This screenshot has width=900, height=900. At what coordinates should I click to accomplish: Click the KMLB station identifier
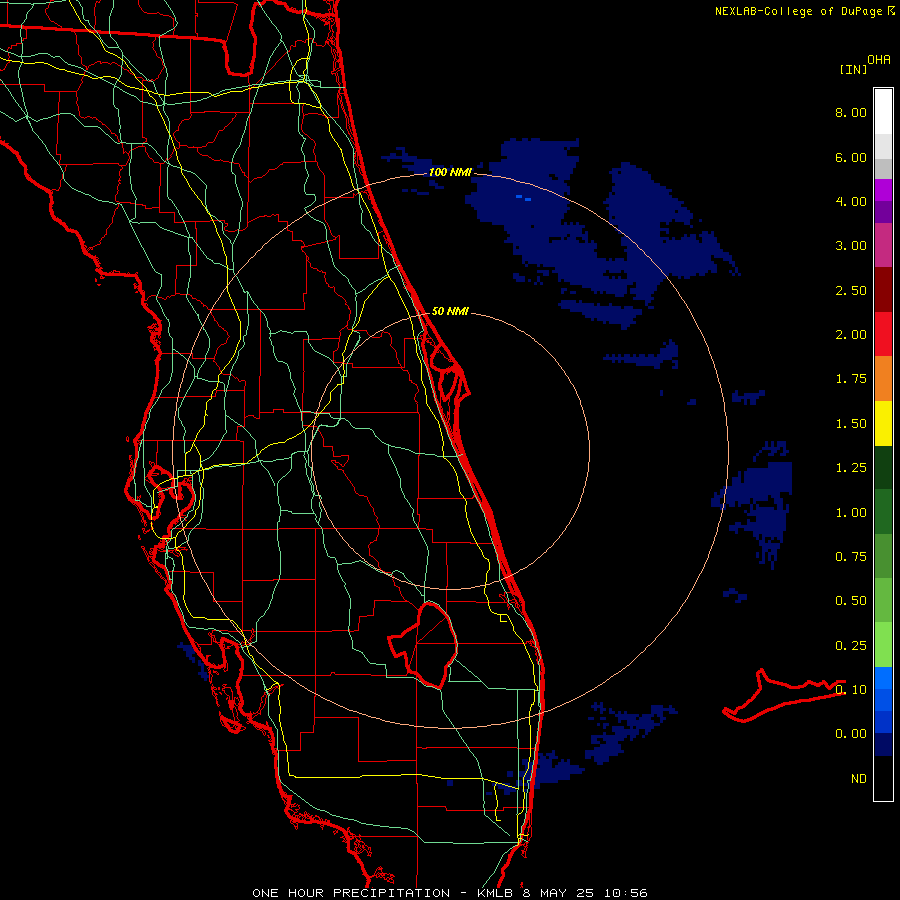pos(496,893)
